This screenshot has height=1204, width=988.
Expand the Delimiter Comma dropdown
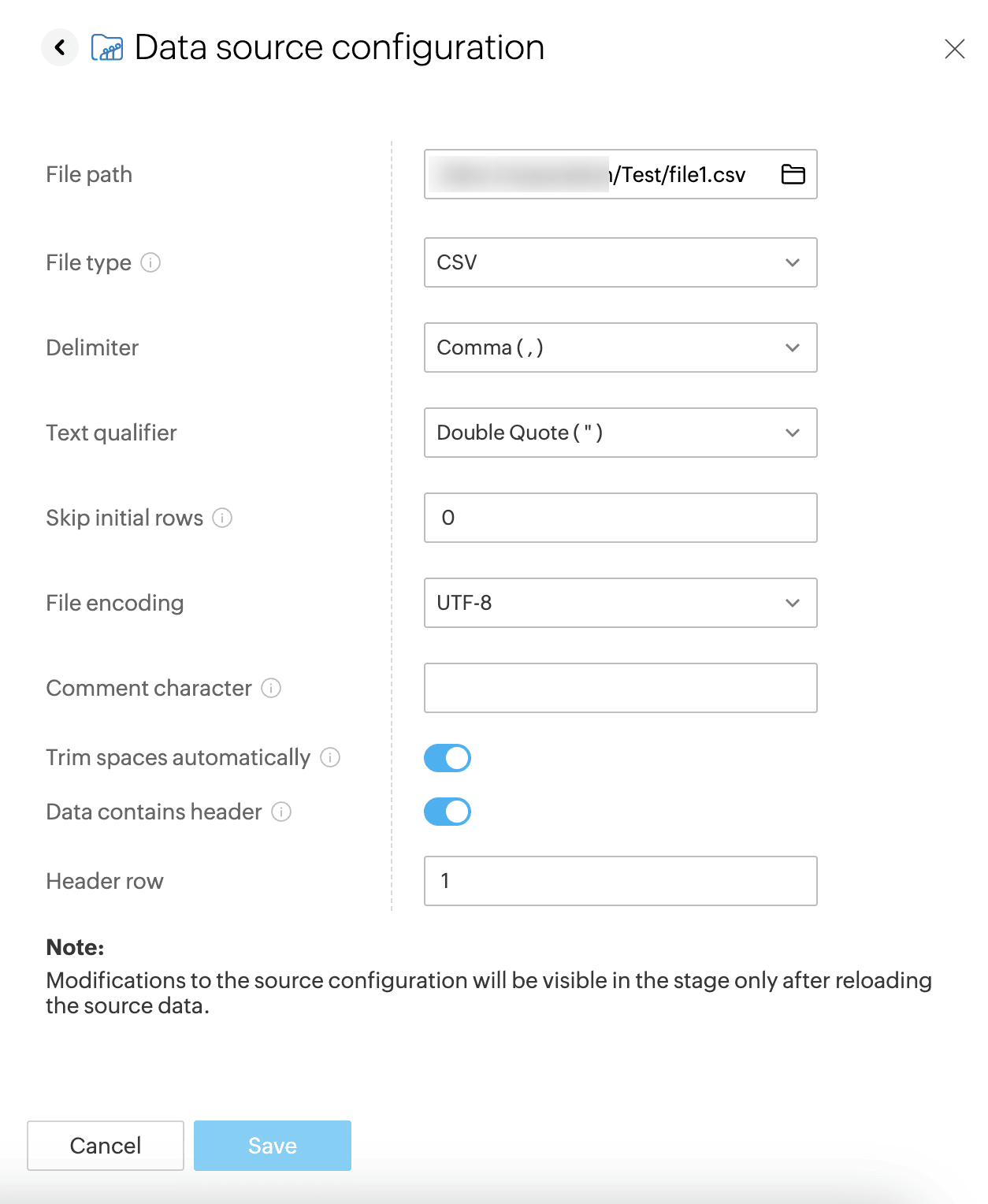(x=620, y=347)
